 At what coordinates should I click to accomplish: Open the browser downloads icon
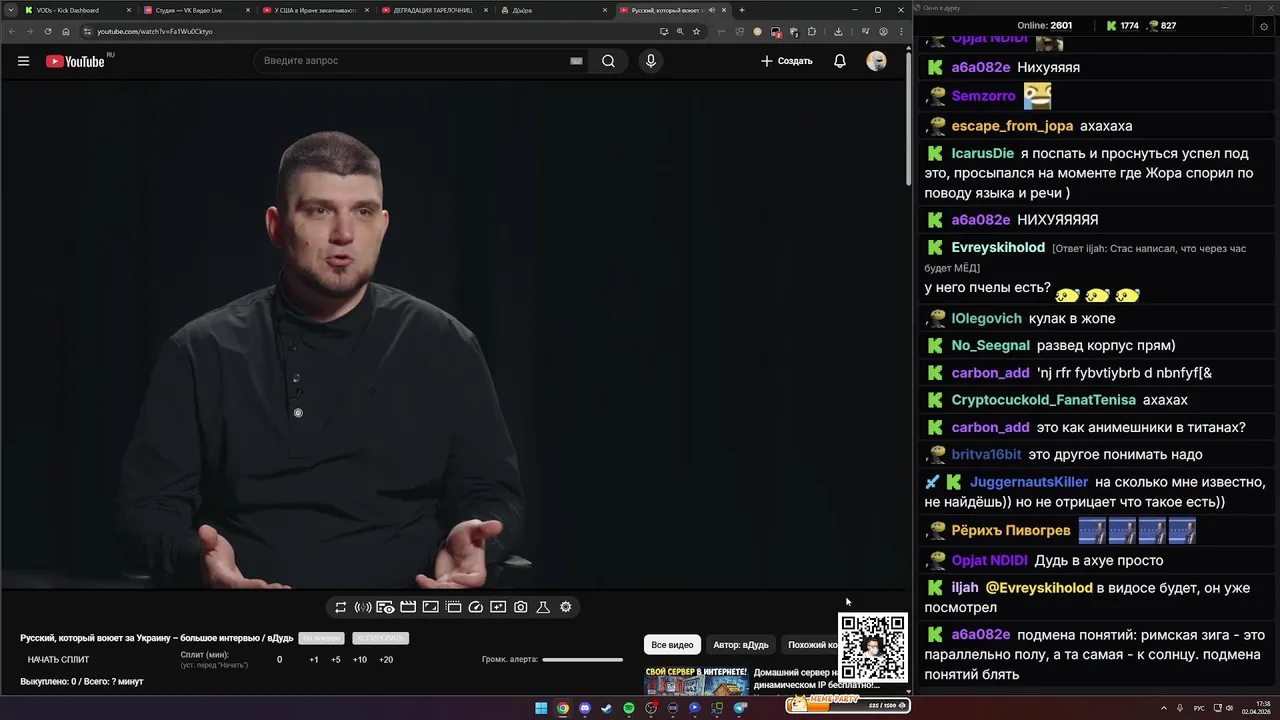click(838, 31)
